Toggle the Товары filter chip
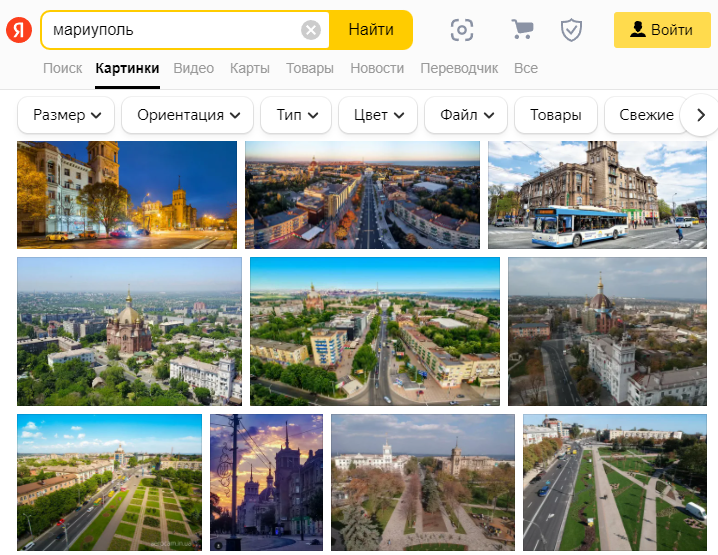Image resolution: width=718 pixels, height=555 pixels. pyautogui.click(x=555, y=115)
